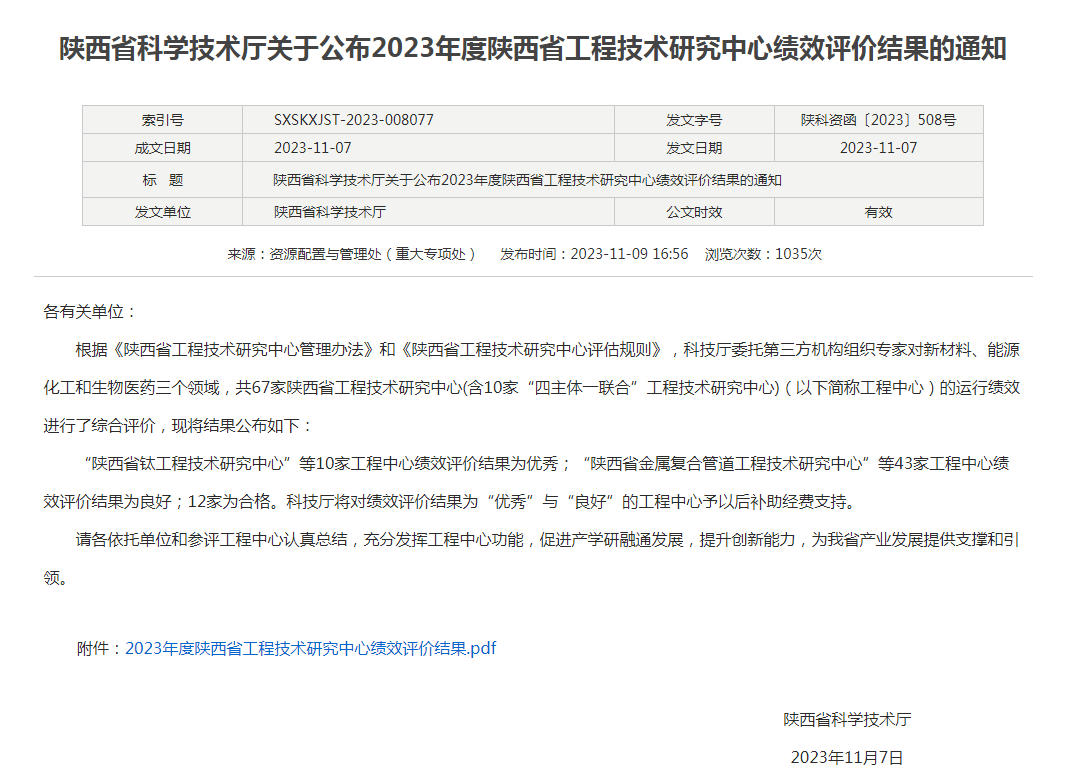The image size is (1067, 777).
Task: Click the closing signature 陕西省科学技术厅
Action: 847,719
